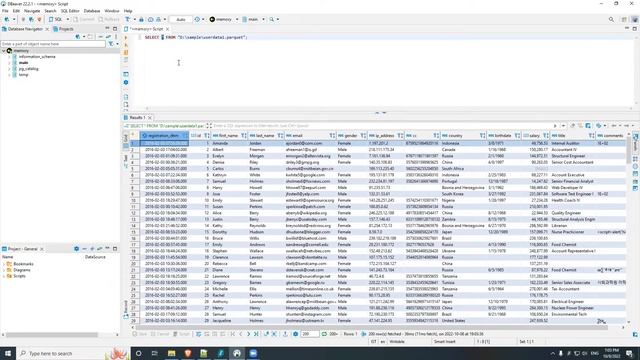Select the temp schema in navigator
The width and height of the screenshot is (640, 360).
[x=23, y=75]
